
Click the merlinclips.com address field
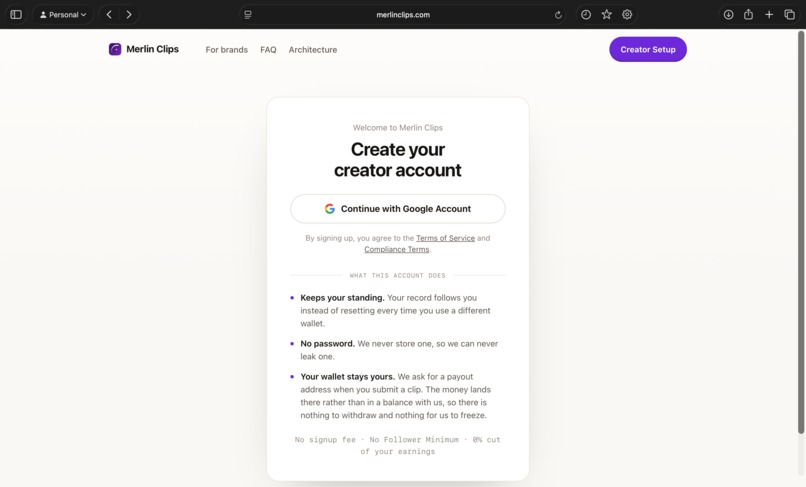tap(403, 14)
